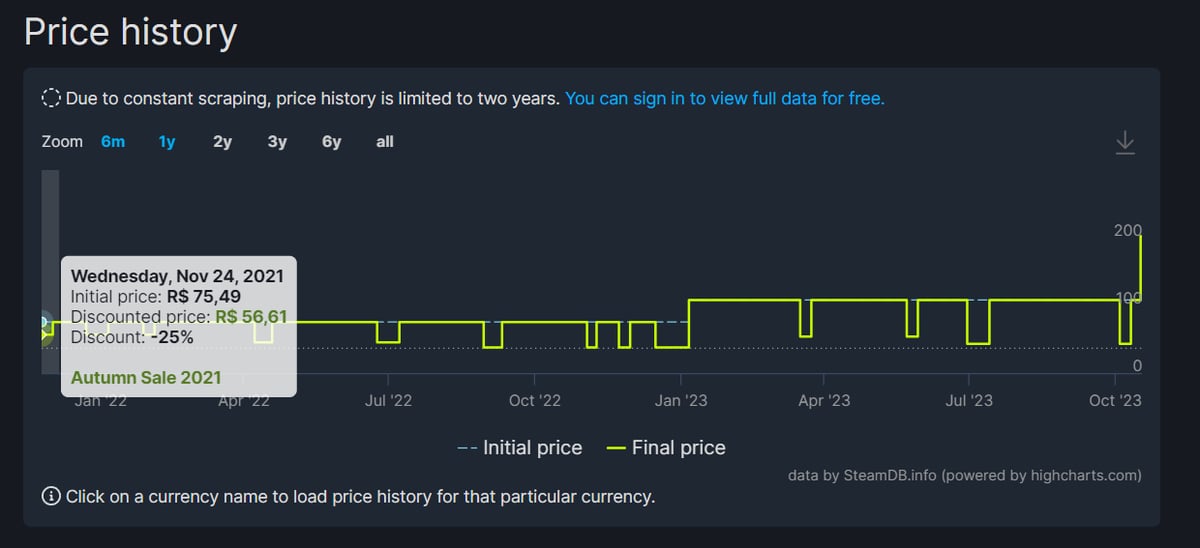
Task: Click the Autumn Sale 2021 tooltip label
Action: tap(146, 378)
